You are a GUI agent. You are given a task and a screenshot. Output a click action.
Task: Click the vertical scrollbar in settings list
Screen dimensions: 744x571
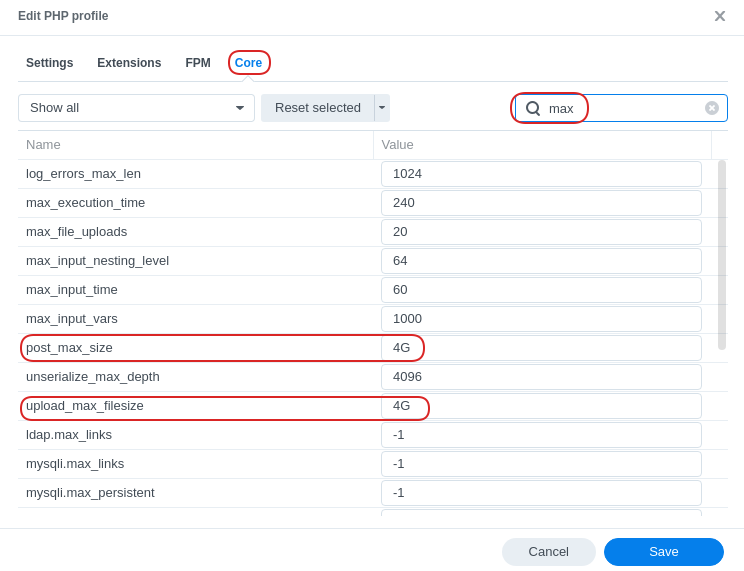point(722,255)
